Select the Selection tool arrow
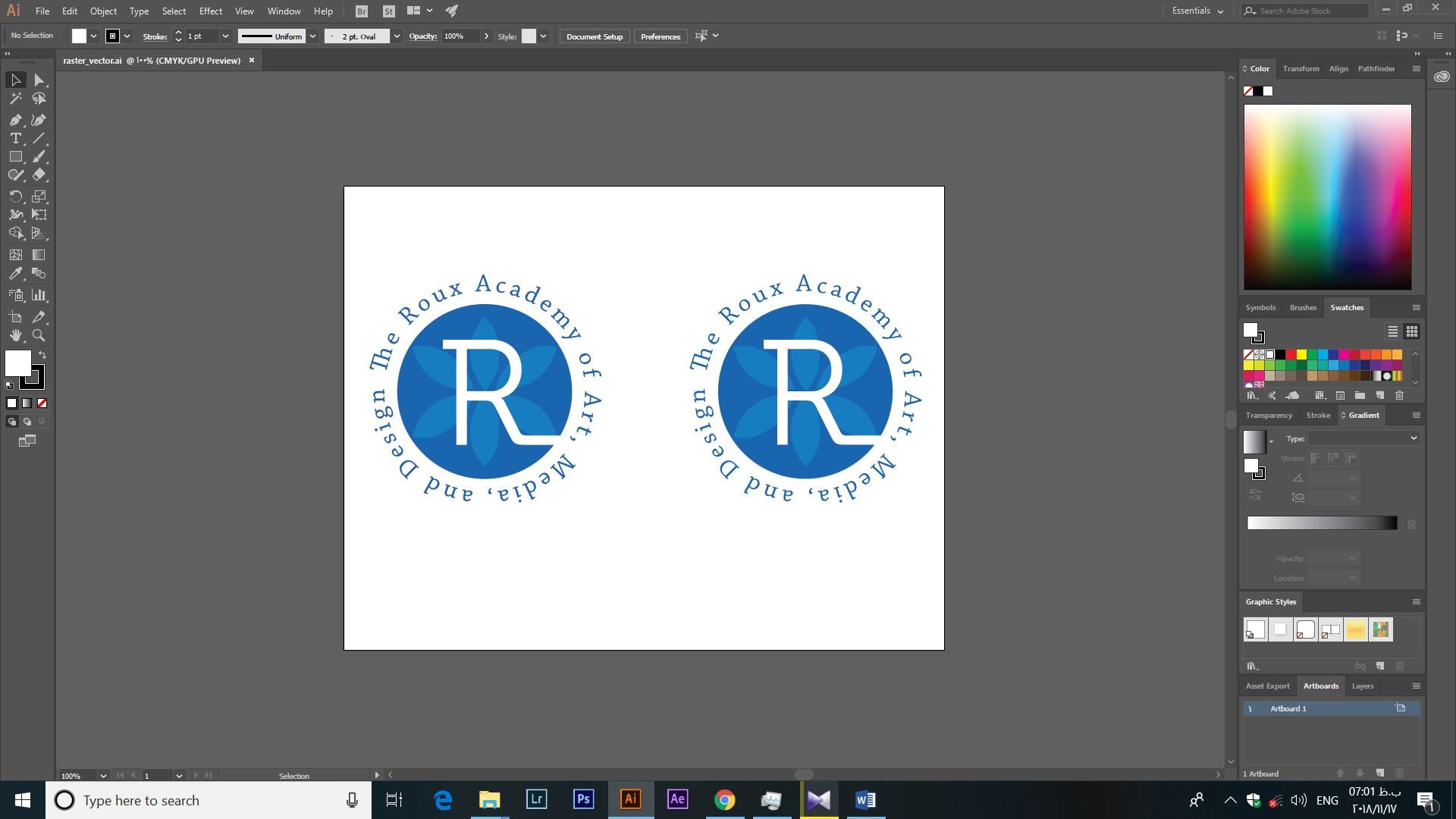 pyautogui.click(x=15, y=80)
